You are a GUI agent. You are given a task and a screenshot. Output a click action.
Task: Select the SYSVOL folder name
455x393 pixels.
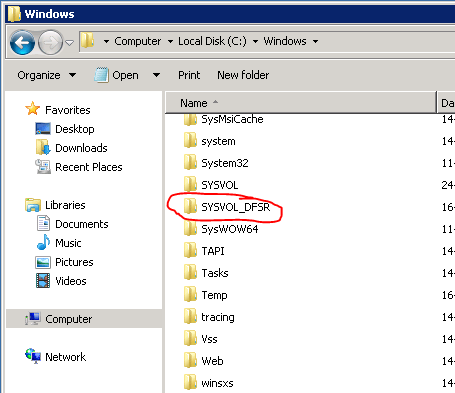(x=220, y=185)
